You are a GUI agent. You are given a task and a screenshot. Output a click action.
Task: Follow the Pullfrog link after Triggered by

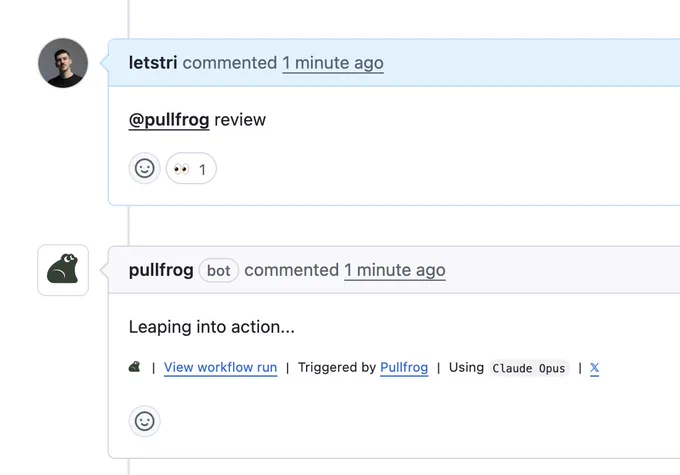(x=404, y=367)
